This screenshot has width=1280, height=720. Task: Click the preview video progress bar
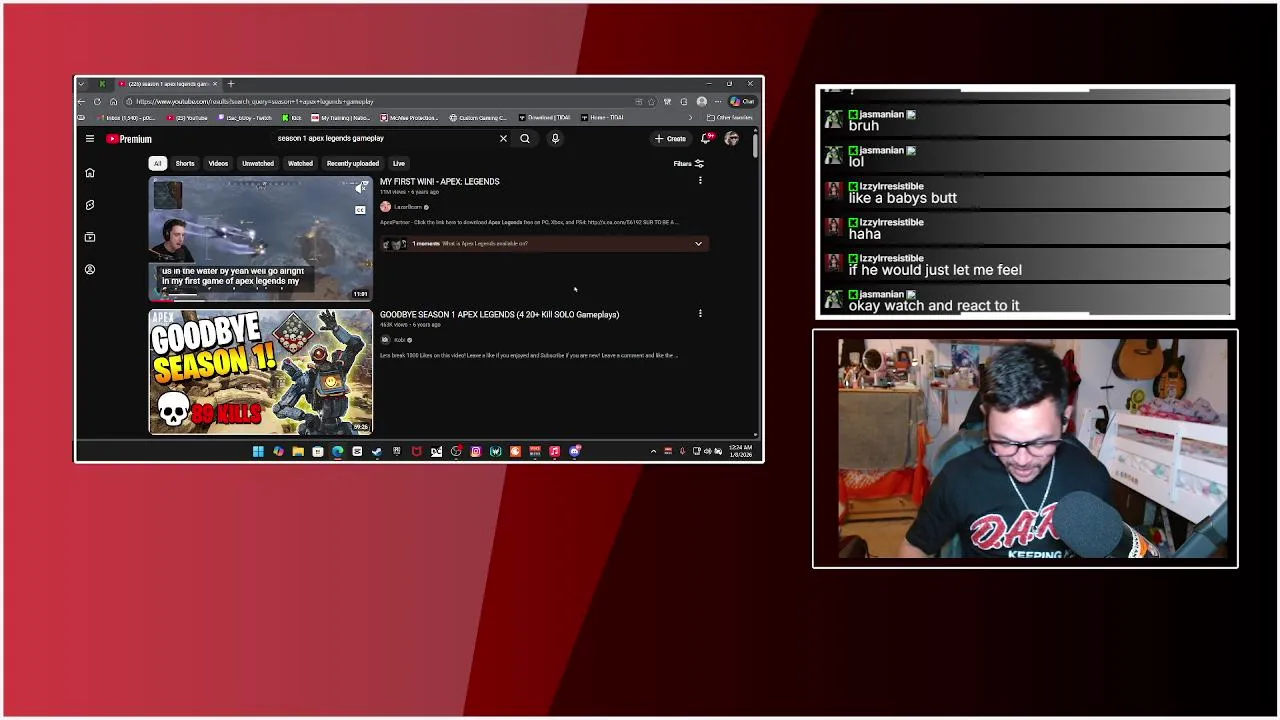tap(260, 299)
